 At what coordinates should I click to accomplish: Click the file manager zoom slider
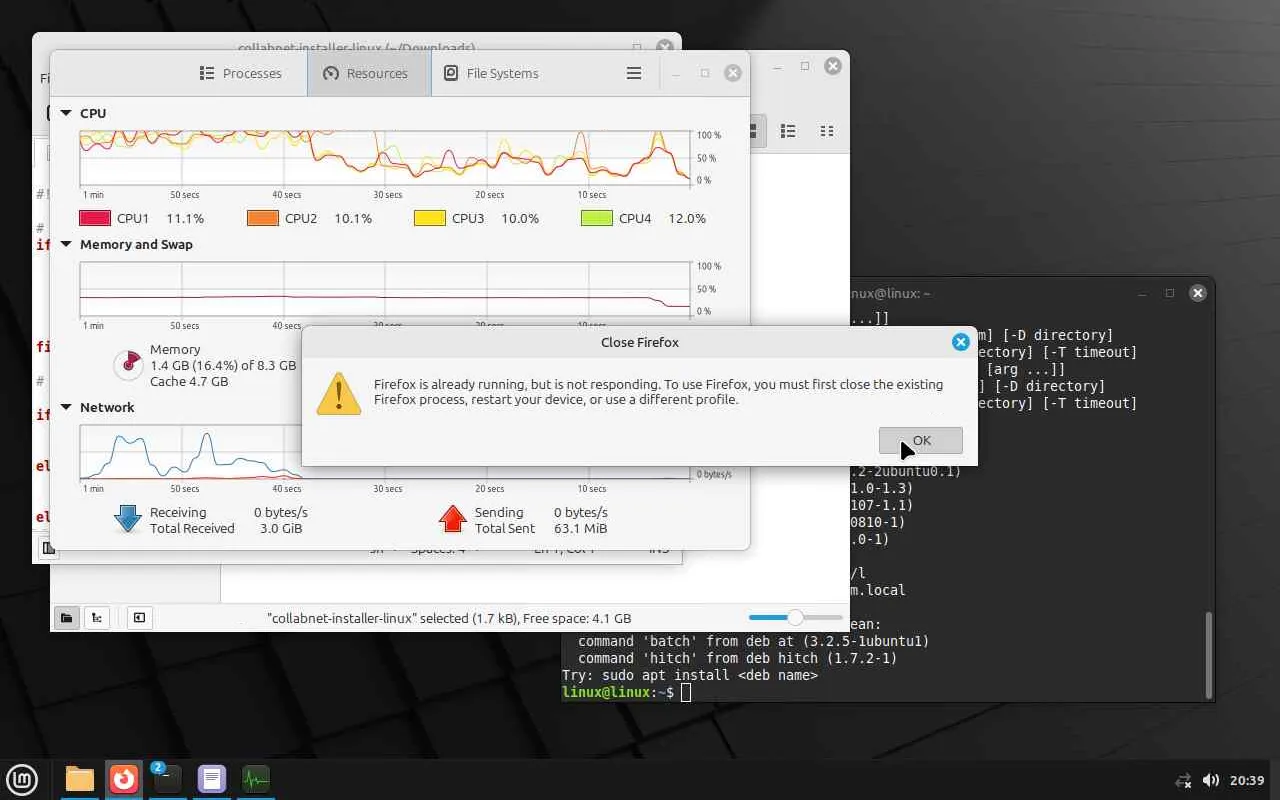click(795, 618)
